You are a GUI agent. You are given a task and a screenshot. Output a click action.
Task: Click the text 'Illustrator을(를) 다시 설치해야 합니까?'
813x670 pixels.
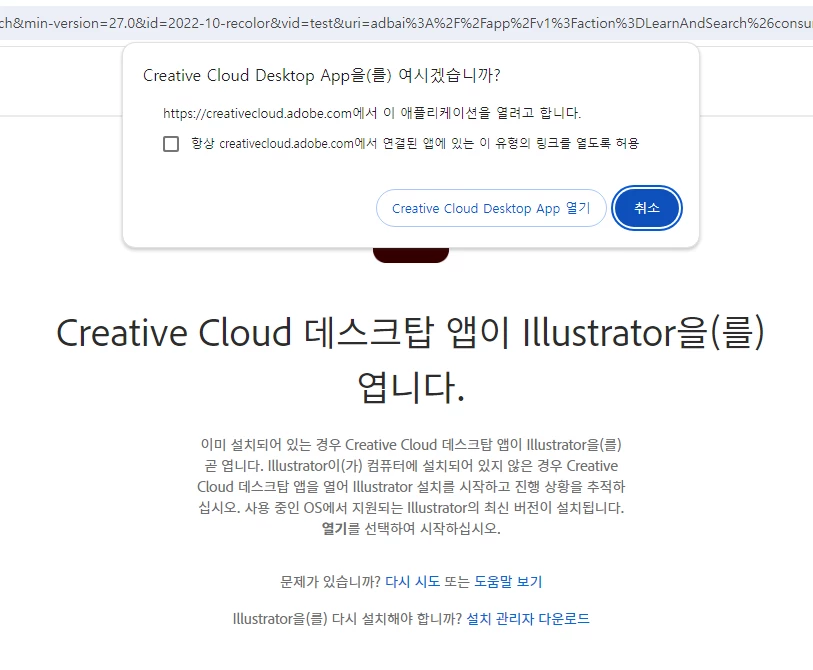tap(347, 619)
